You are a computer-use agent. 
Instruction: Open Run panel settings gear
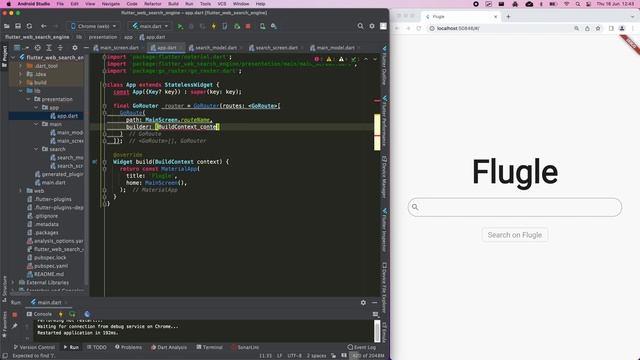(x=363, y=302)
